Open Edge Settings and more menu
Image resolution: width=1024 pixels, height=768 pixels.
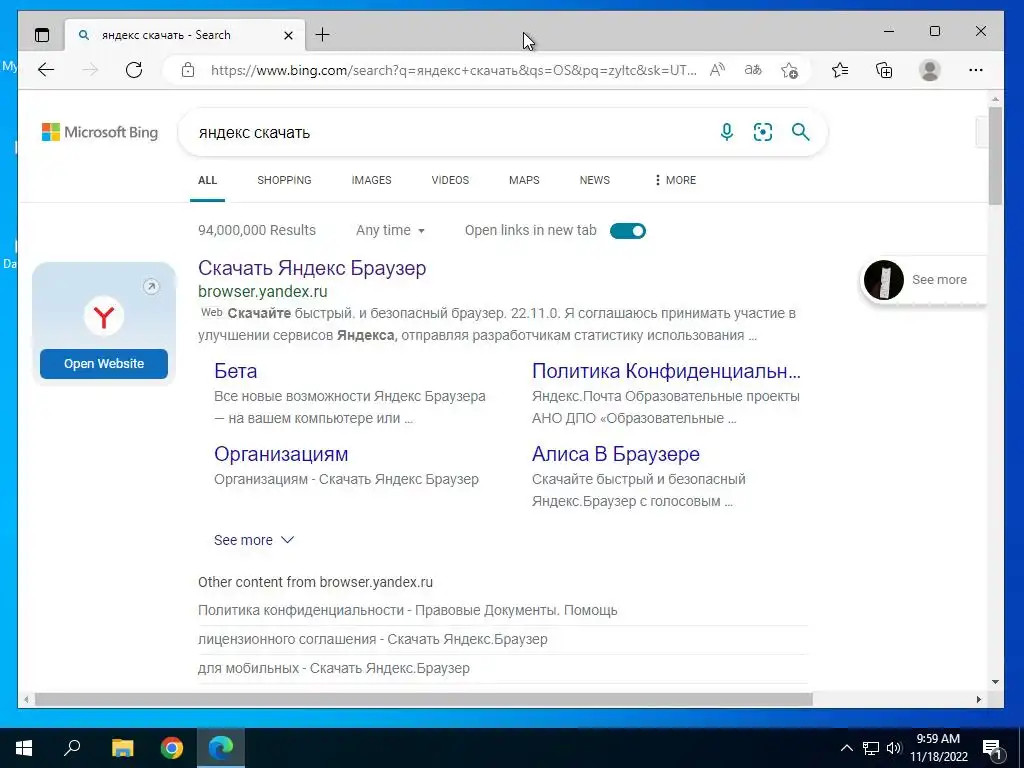coord(976,70)
